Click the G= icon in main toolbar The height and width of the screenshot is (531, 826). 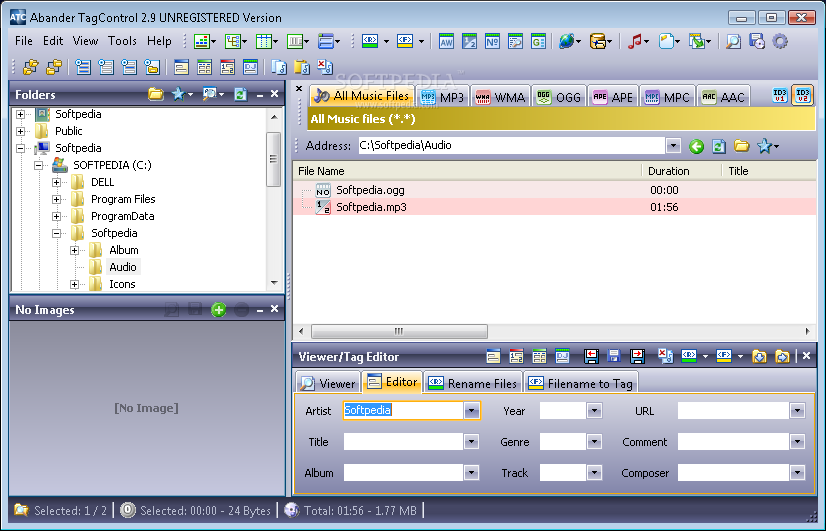[538, 41]
